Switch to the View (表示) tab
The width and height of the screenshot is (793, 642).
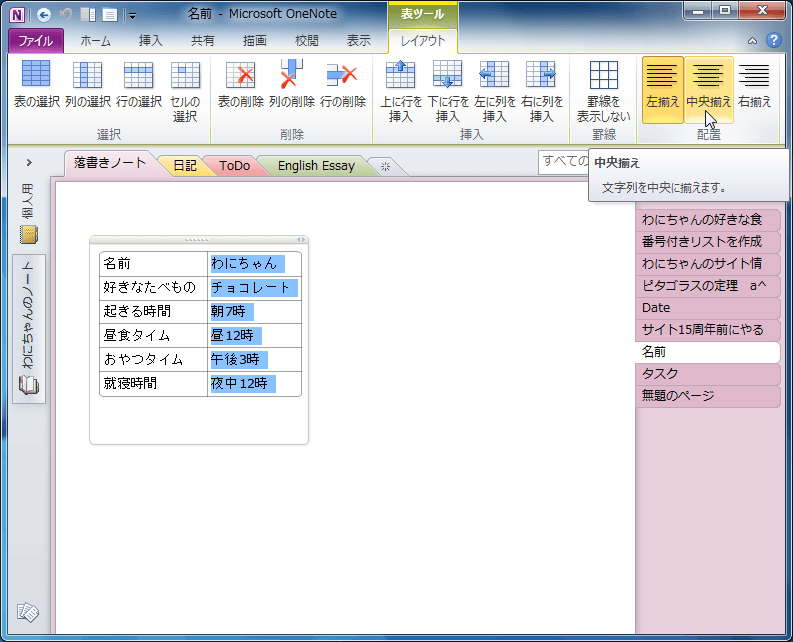click(x=359, y=41)
